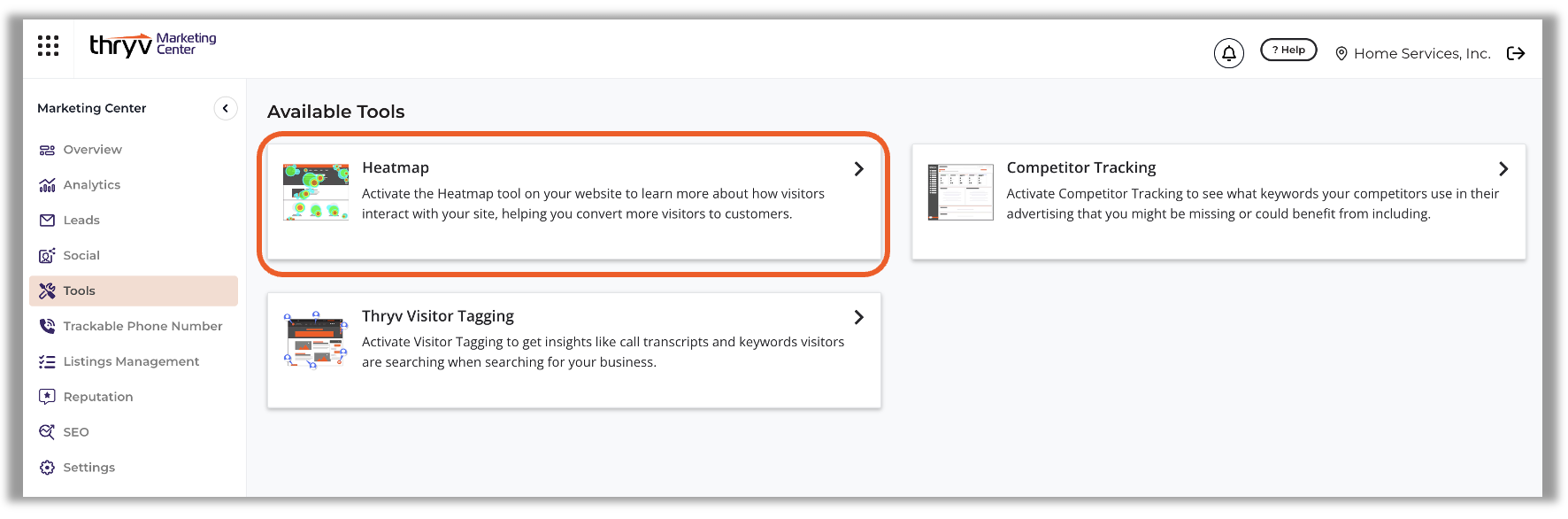Click the Heatmap preview thumbnail
Image resolution: width=1568 pixels, height=519 pixels.
coord(316,191)
